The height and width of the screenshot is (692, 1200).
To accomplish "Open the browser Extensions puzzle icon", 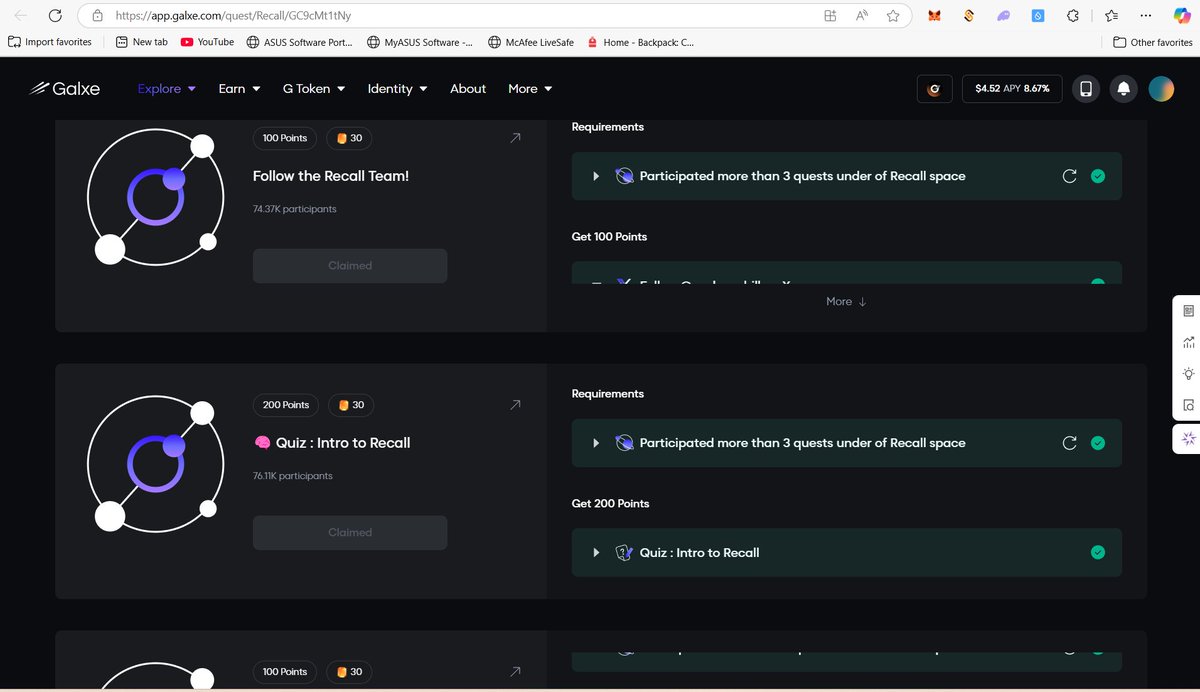I will coord(1073,16).
